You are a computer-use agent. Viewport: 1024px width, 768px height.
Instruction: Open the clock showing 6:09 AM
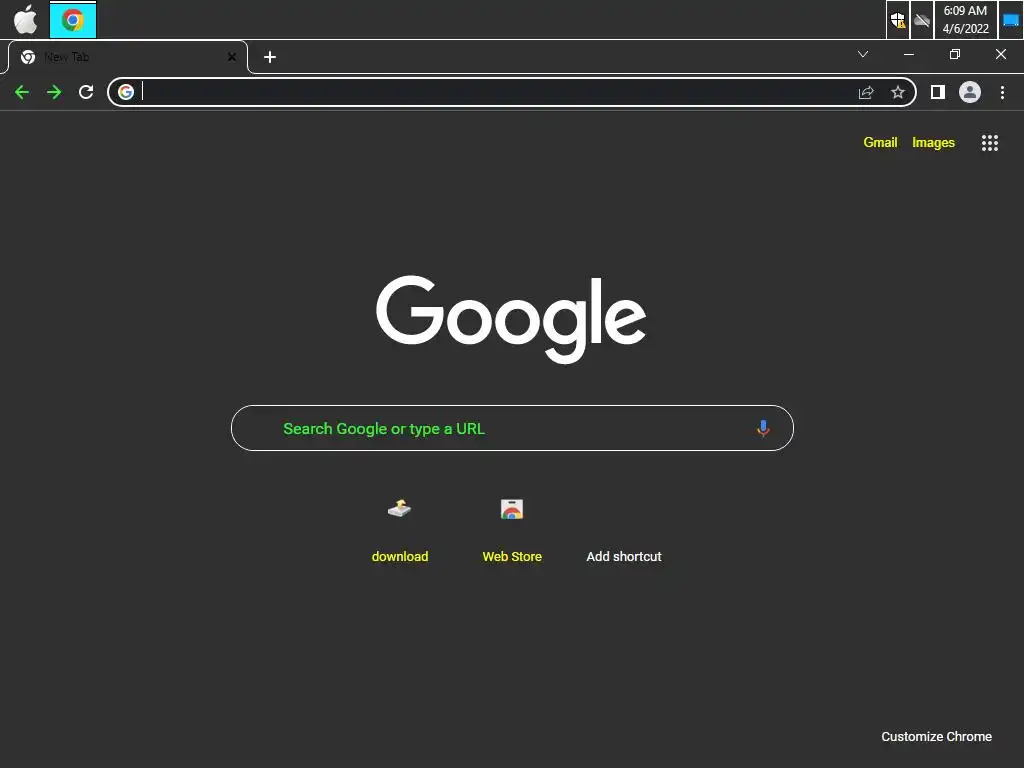(965, 20)
